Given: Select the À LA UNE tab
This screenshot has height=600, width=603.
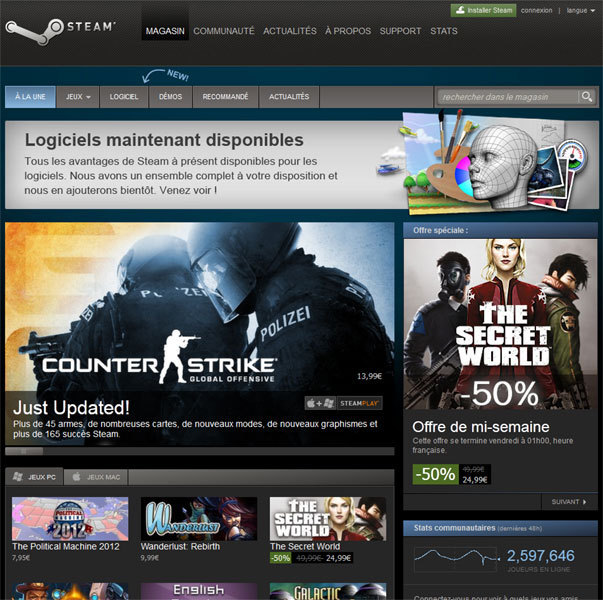Looking at the screenshot, I should [x=30, y=97].
